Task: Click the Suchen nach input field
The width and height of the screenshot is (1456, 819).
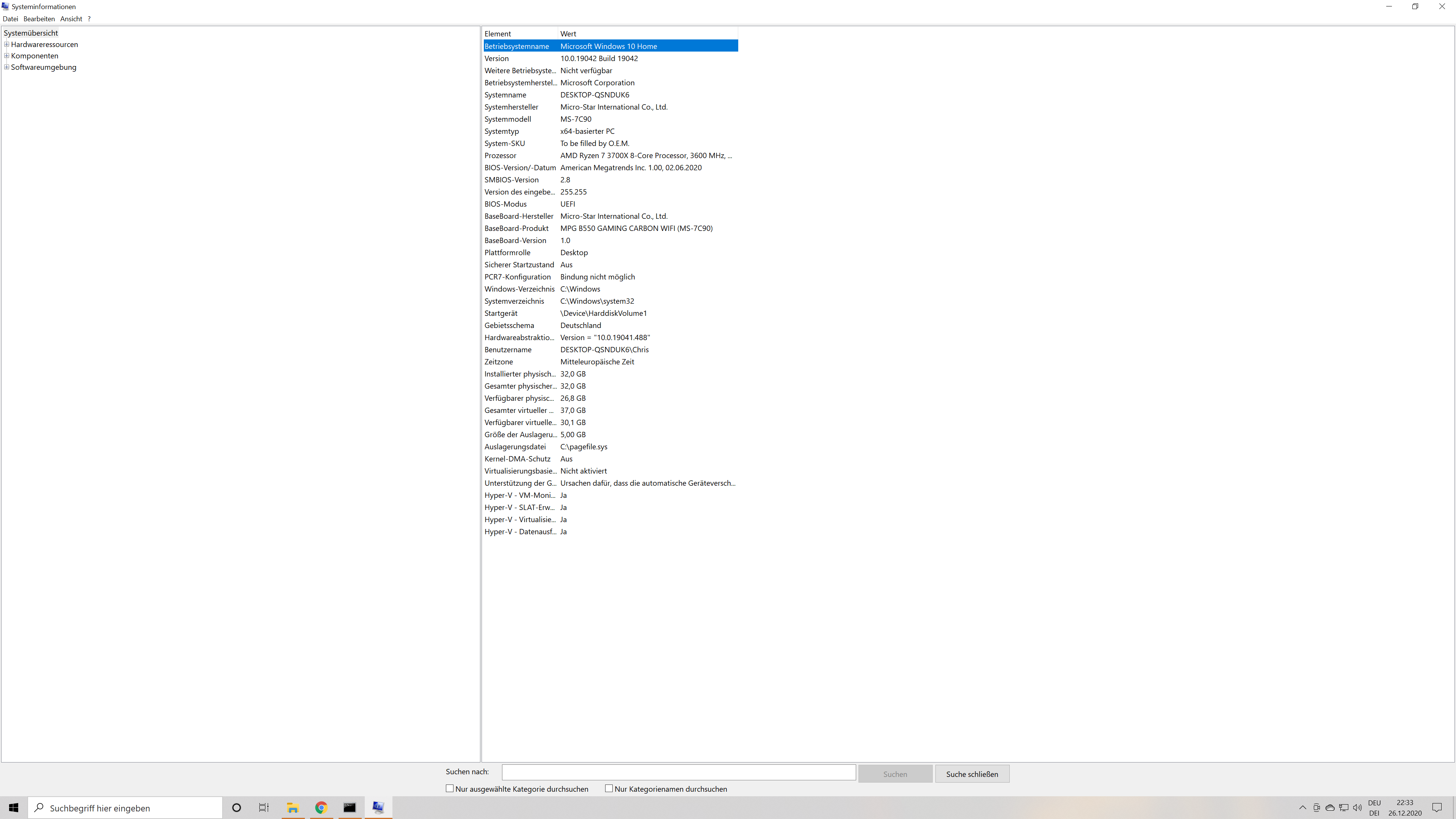Action: point(678,772)
